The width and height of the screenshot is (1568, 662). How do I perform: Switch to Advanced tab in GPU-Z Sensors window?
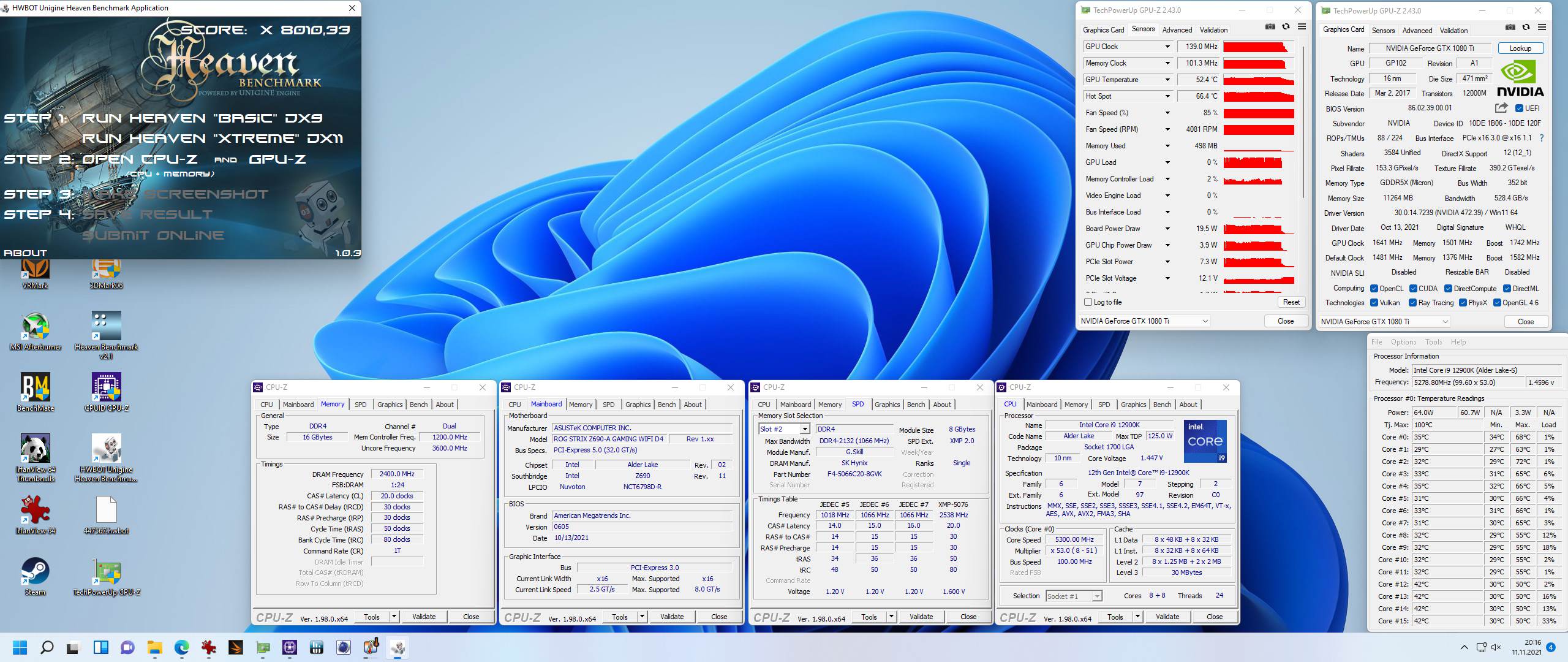[1177, 29]
